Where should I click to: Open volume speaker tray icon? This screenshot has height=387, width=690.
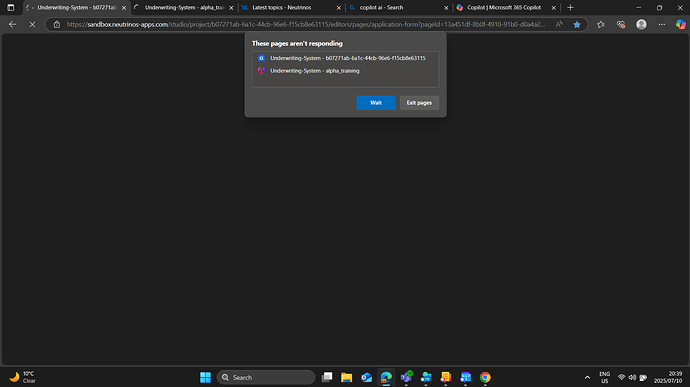coord(632,377)
